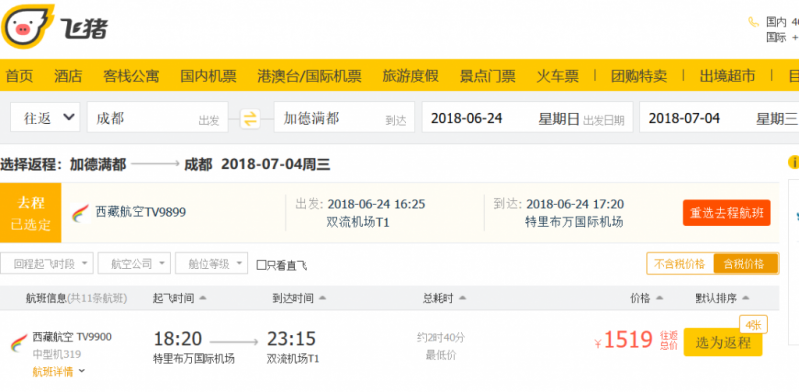Open 回程起飞时段 time filter dropdown
Screen dimensions: 799x392
pyautogui.click(x=46, y=264)
